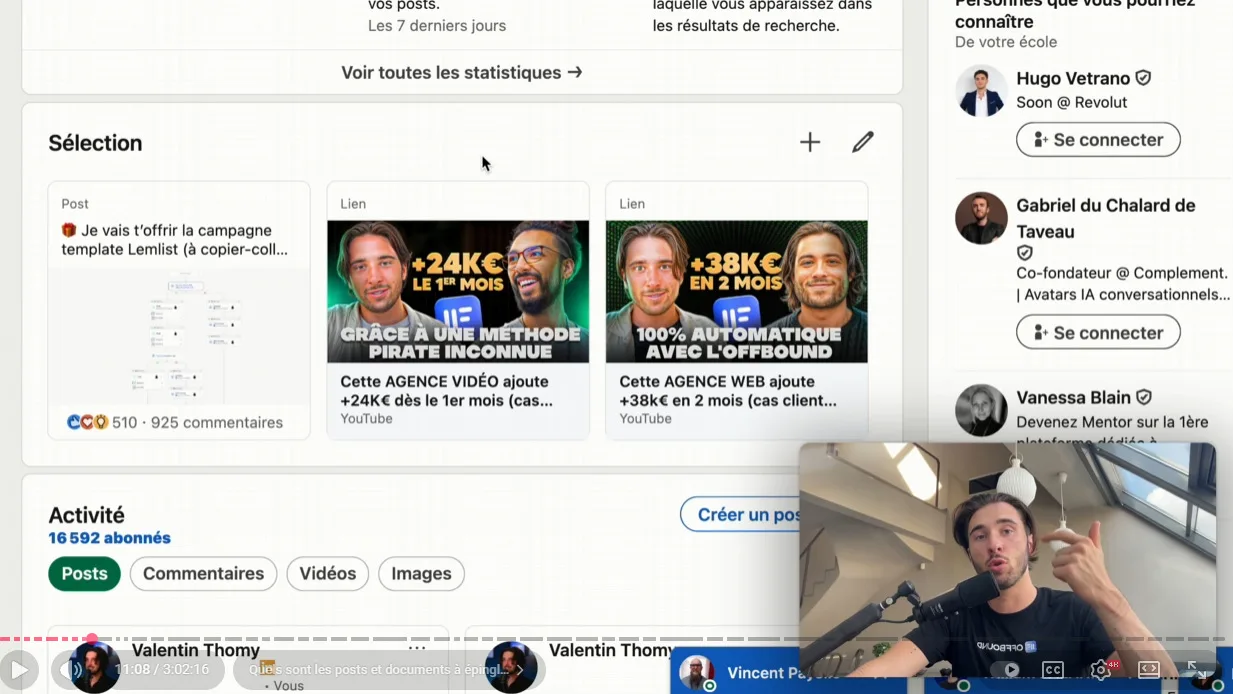
Task: Edit the Sélection section with pencil icon
Action: point(863,142)
